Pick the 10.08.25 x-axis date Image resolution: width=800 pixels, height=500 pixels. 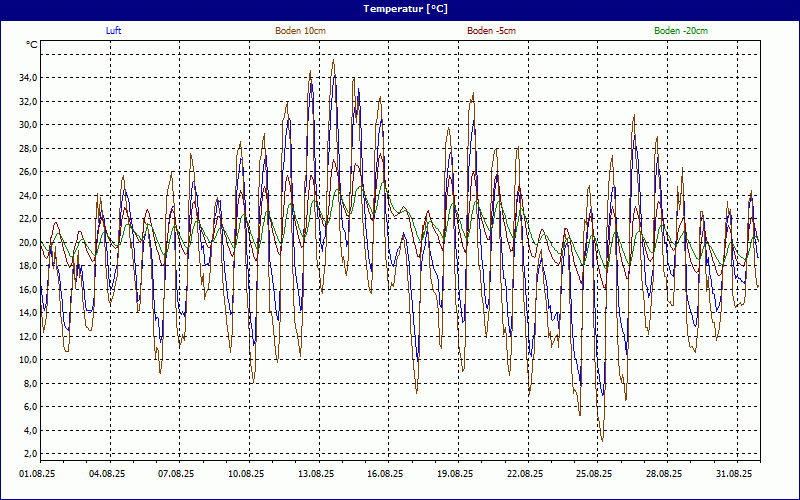click(x=246, y=474)
